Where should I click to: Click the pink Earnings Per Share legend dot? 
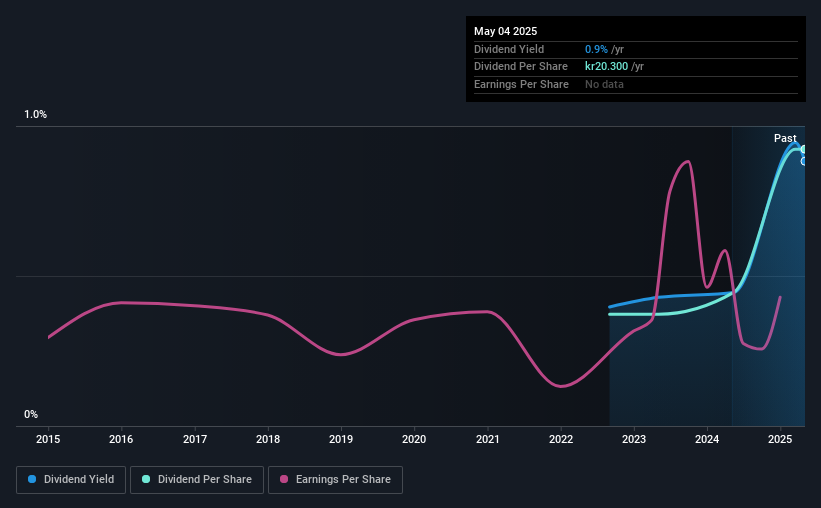click(284, 479)
